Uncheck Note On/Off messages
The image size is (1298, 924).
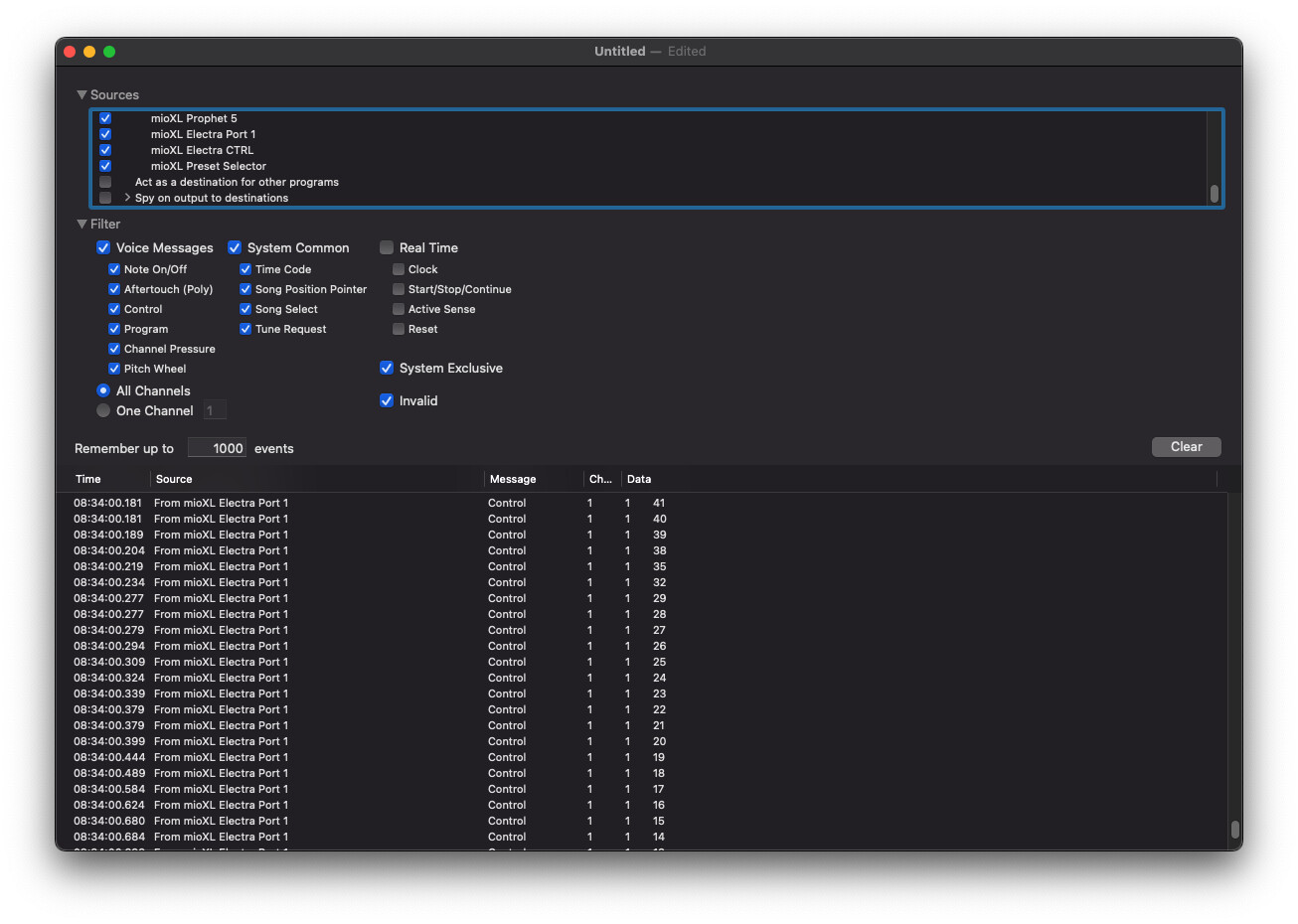click(114, 269)
